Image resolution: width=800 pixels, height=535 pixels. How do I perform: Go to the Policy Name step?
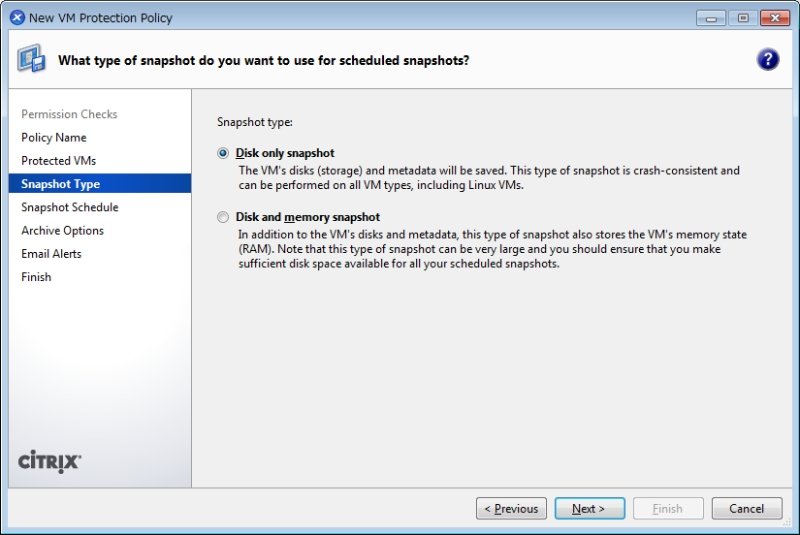pos(54,138)
